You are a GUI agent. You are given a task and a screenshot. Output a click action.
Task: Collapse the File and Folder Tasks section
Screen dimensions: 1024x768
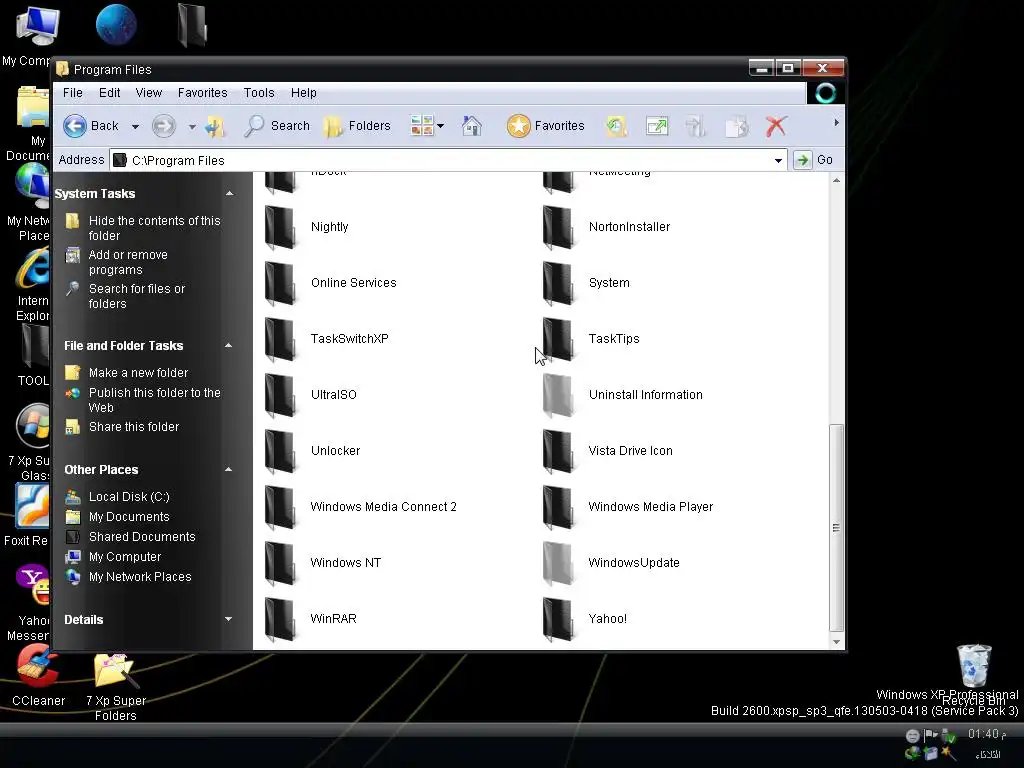tap(229, 345)
